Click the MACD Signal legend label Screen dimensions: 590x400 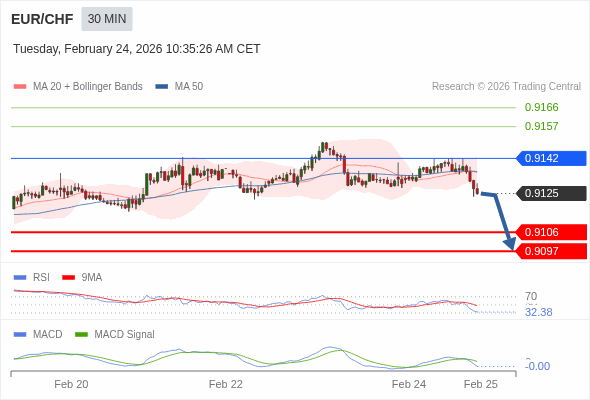[125, 335]
